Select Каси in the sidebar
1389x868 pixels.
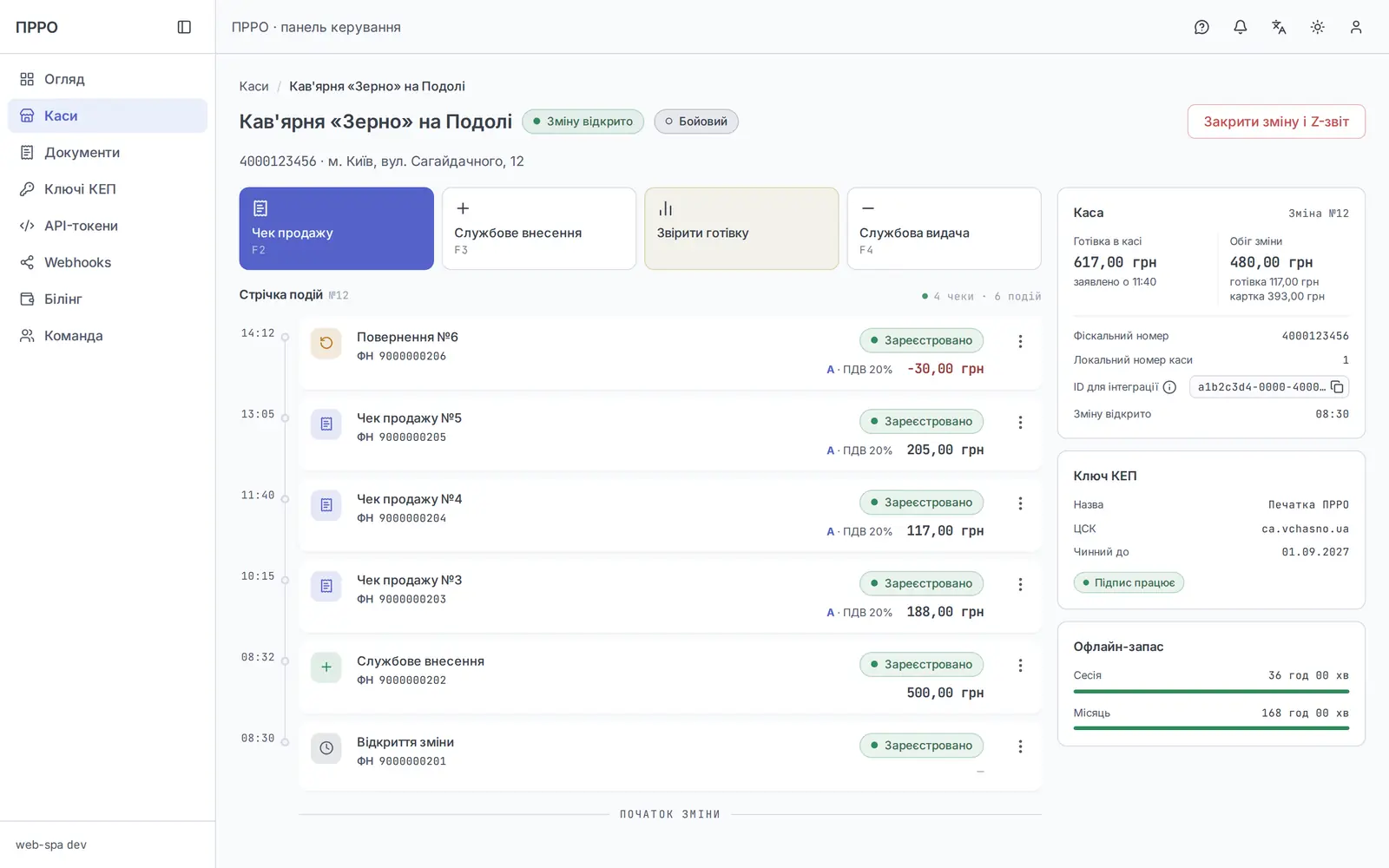coord(108,115)
